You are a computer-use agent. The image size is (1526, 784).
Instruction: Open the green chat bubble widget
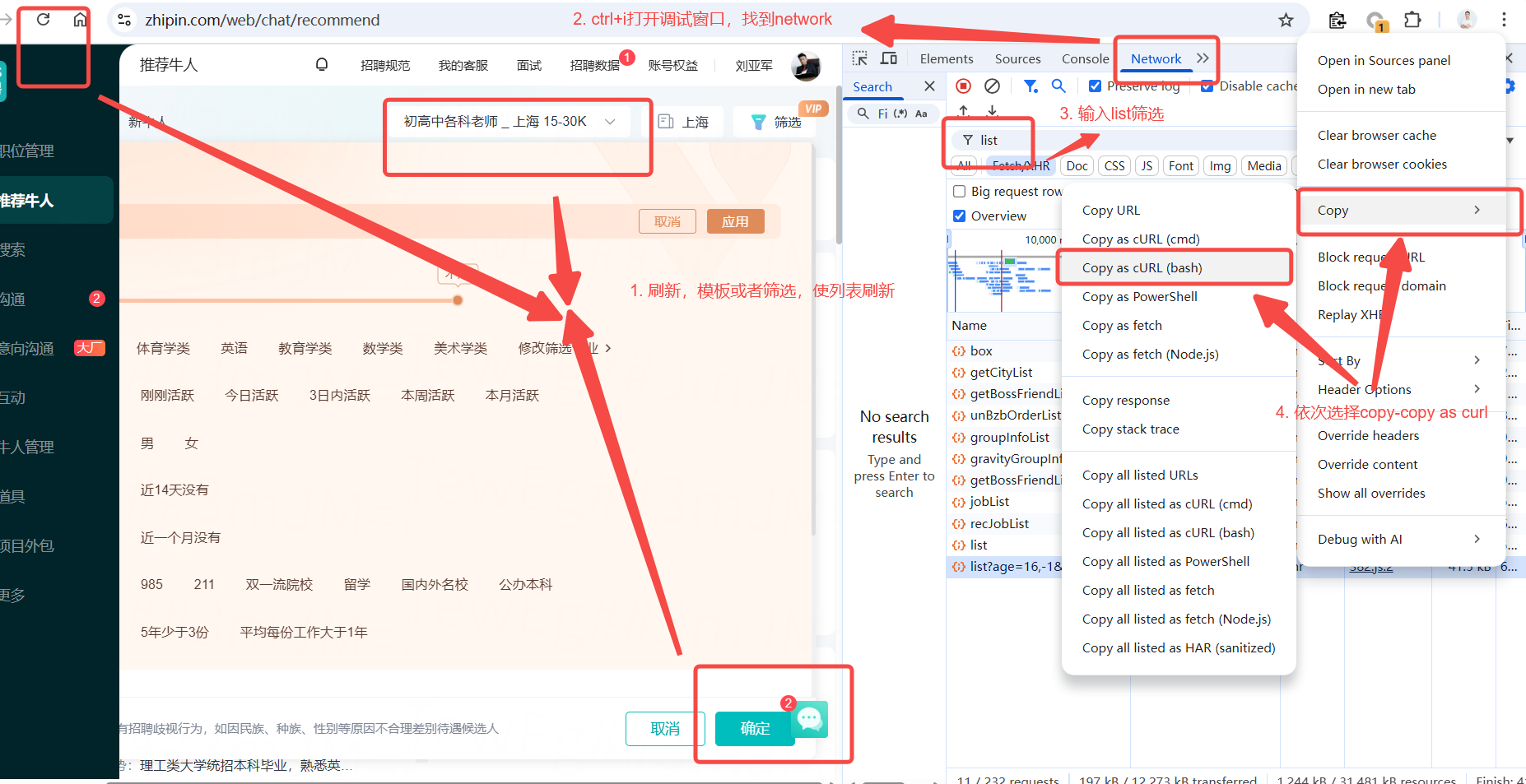pos(810,719)
